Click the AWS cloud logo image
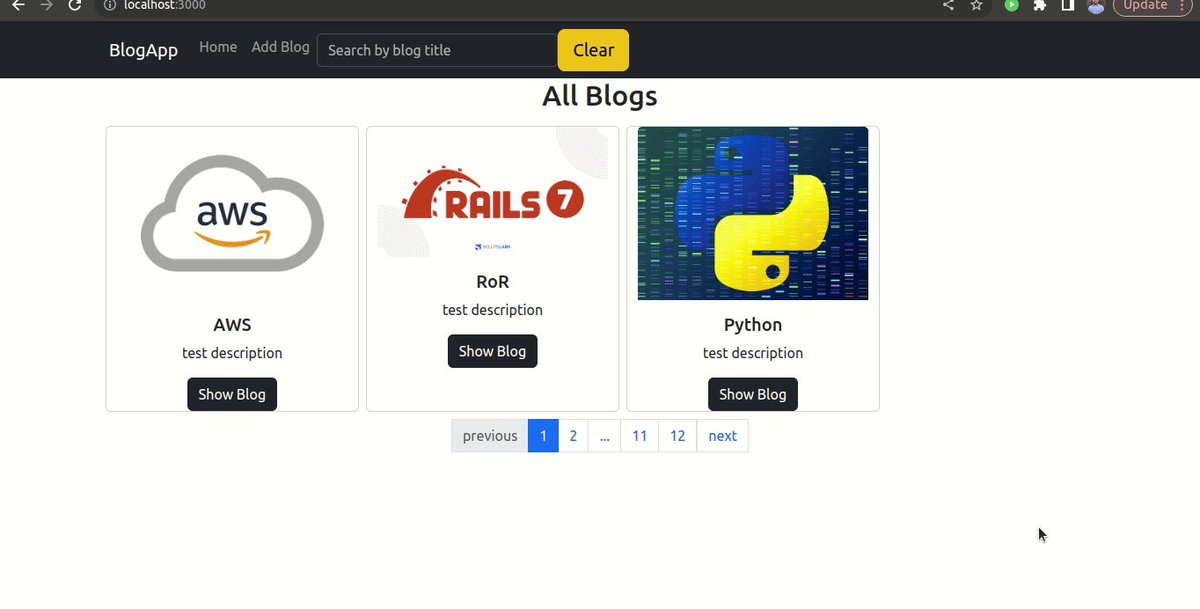Viewport: 1200px width, 609px height. coord(232,213)
